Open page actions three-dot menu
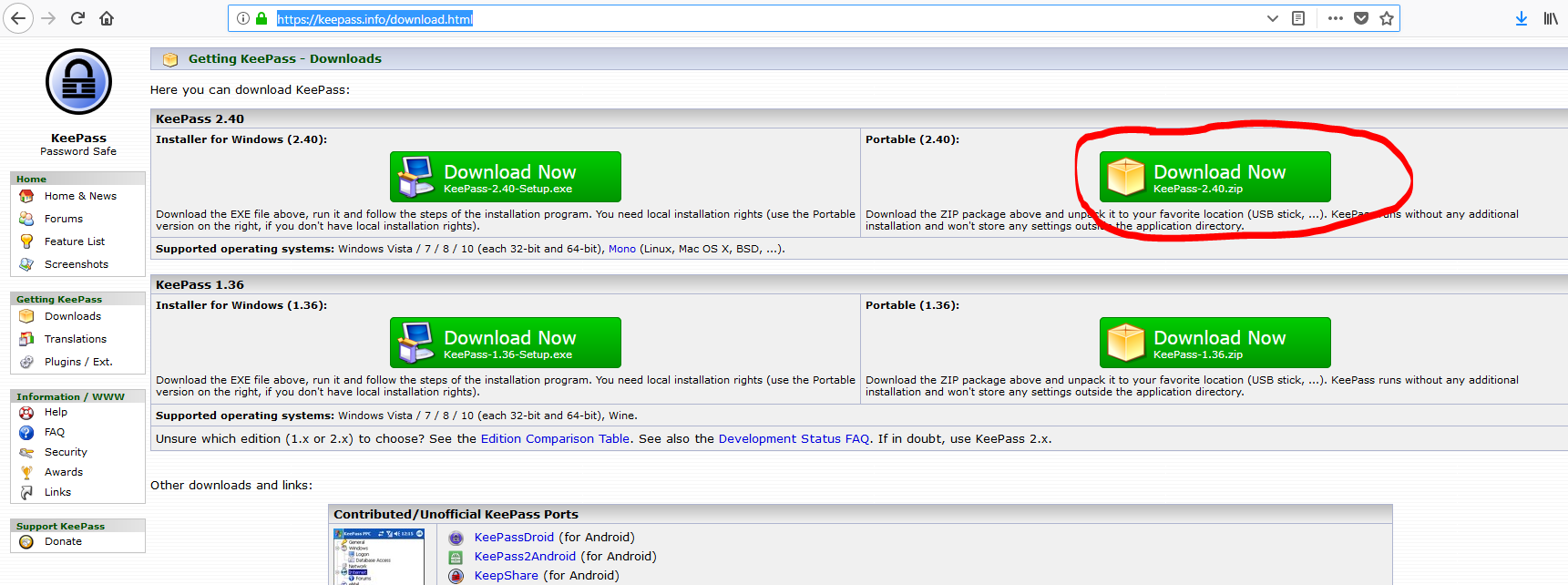Viewport: 1568px width, 585px height. 1336,18
